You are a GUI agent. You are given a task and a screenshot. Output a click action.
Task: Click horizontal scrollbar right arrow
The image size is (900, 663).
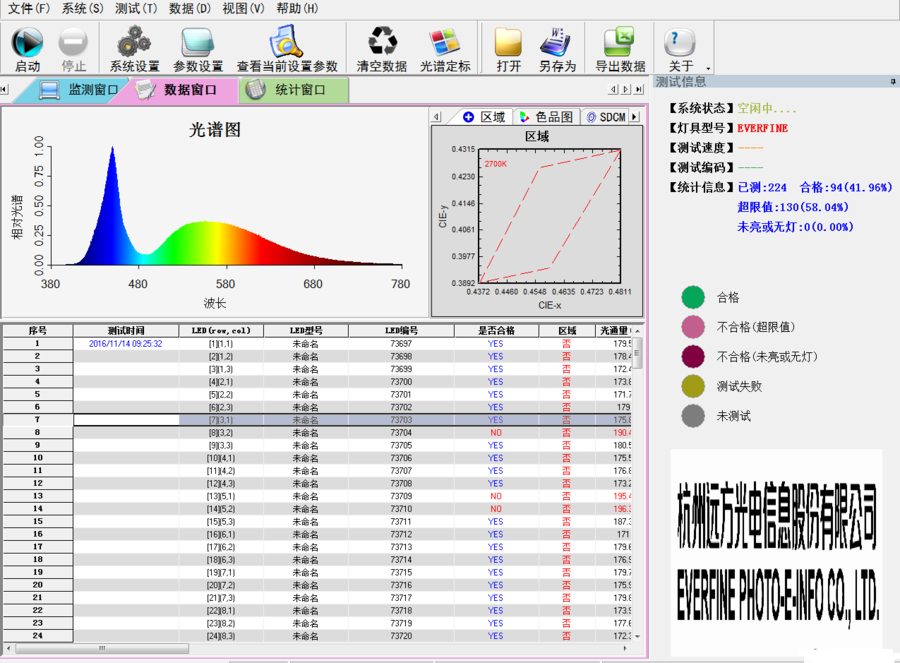pos(625,648)
